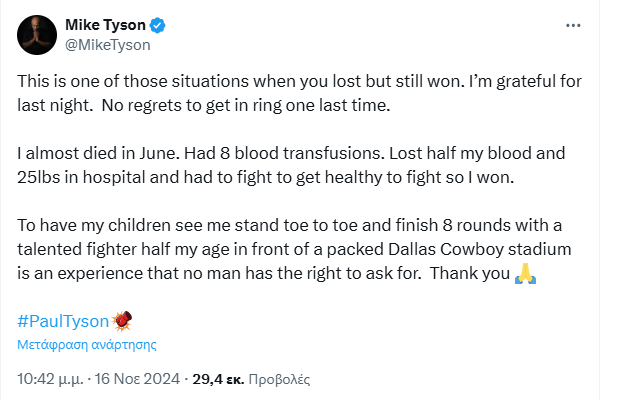Open the Mike Tyson display name link

pos(104,24)
